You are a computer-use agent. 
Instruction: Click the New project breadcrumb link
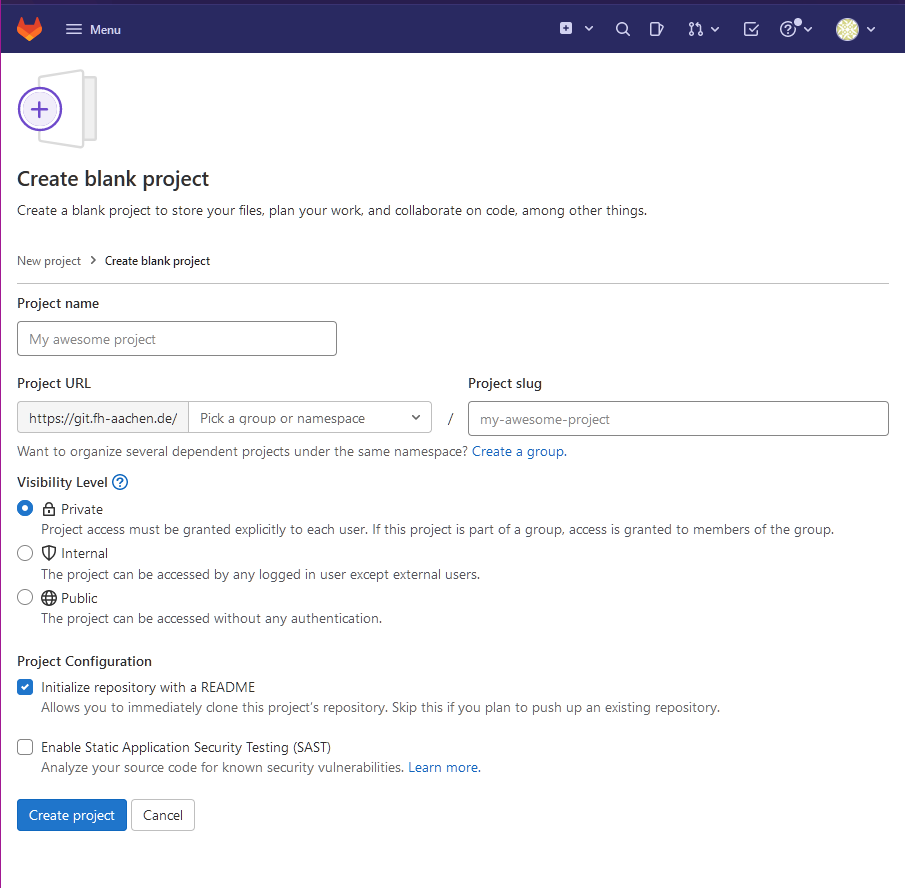tap(48, 260)
